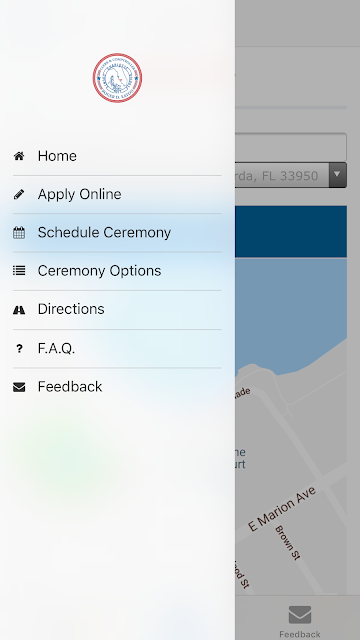
Task: Expand the address dropdown arrow
Action: (x=338, y=175)
